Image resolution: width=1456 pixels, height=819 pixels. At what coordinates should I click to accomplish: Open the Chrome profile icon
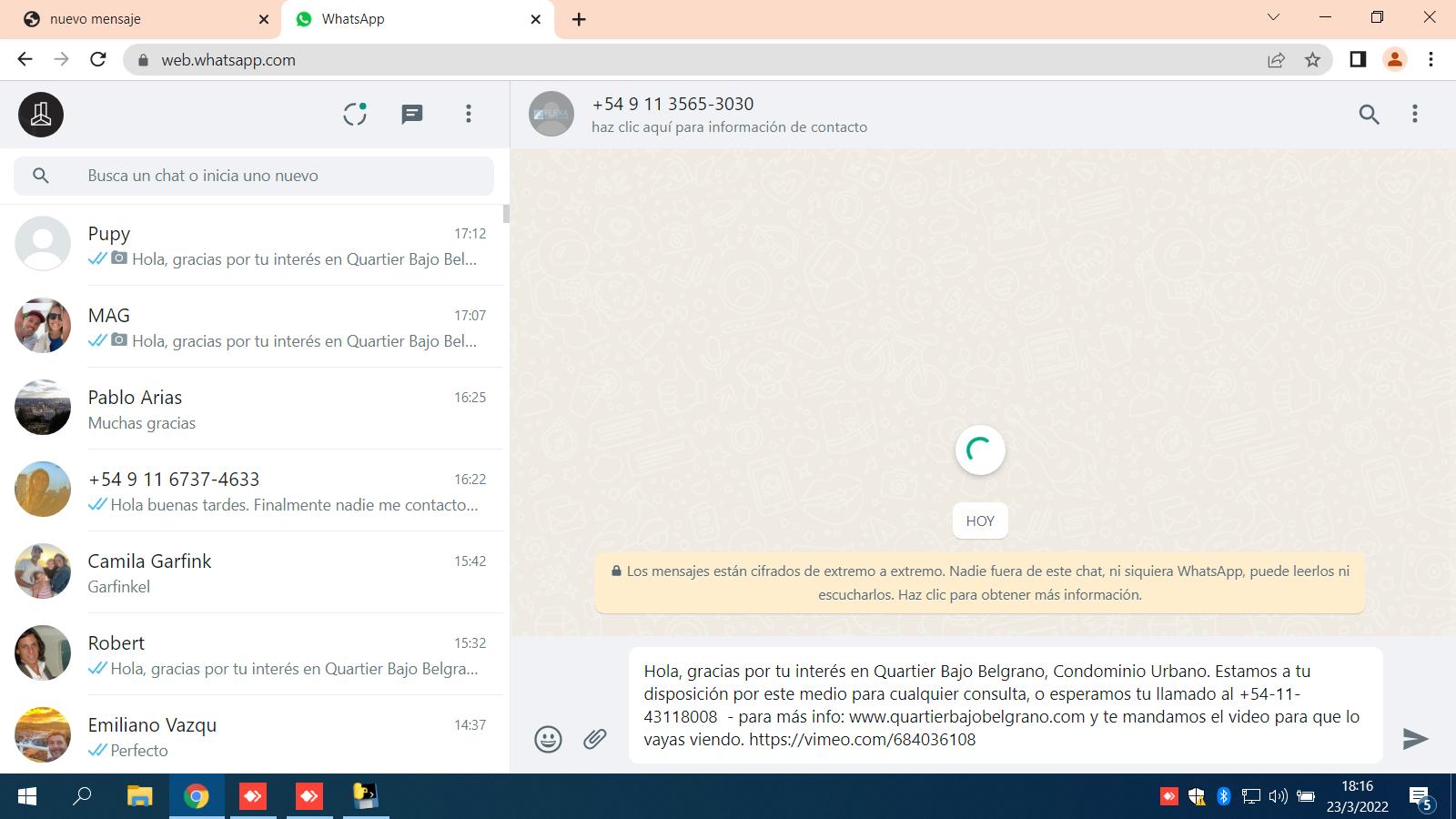pos(1394,59)
